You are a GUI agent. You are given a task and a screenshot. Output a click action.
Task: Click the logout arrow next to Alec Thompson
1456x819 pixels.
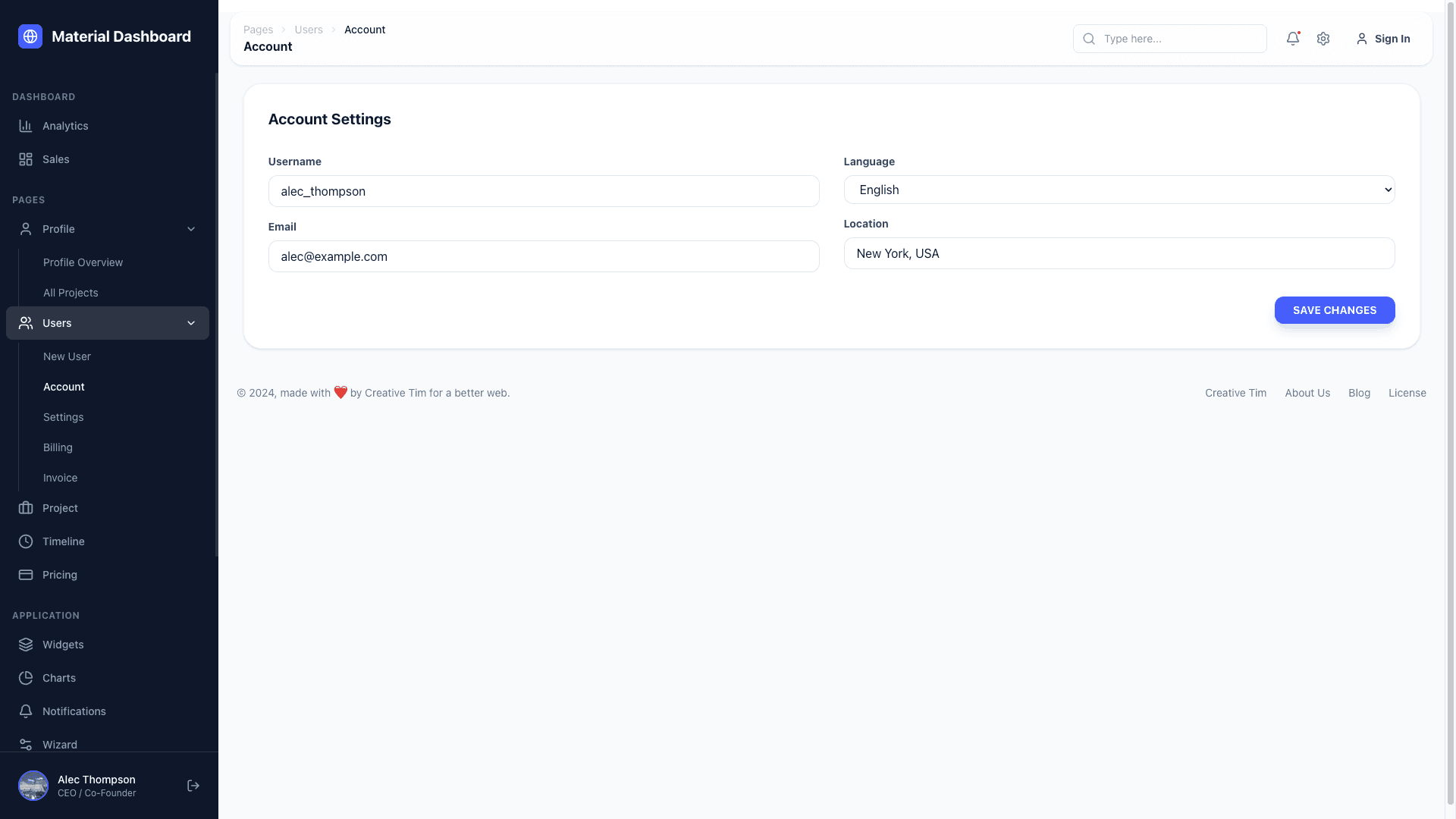193,786
